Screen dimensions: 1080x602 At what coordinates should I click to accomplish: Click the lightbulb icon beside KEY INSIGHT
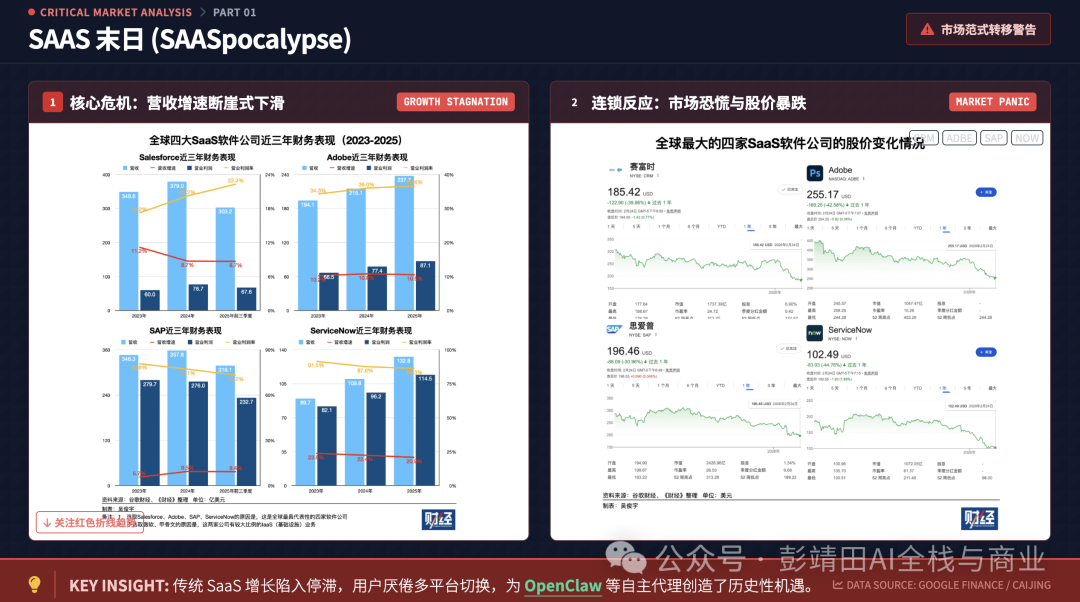point(34,585)
